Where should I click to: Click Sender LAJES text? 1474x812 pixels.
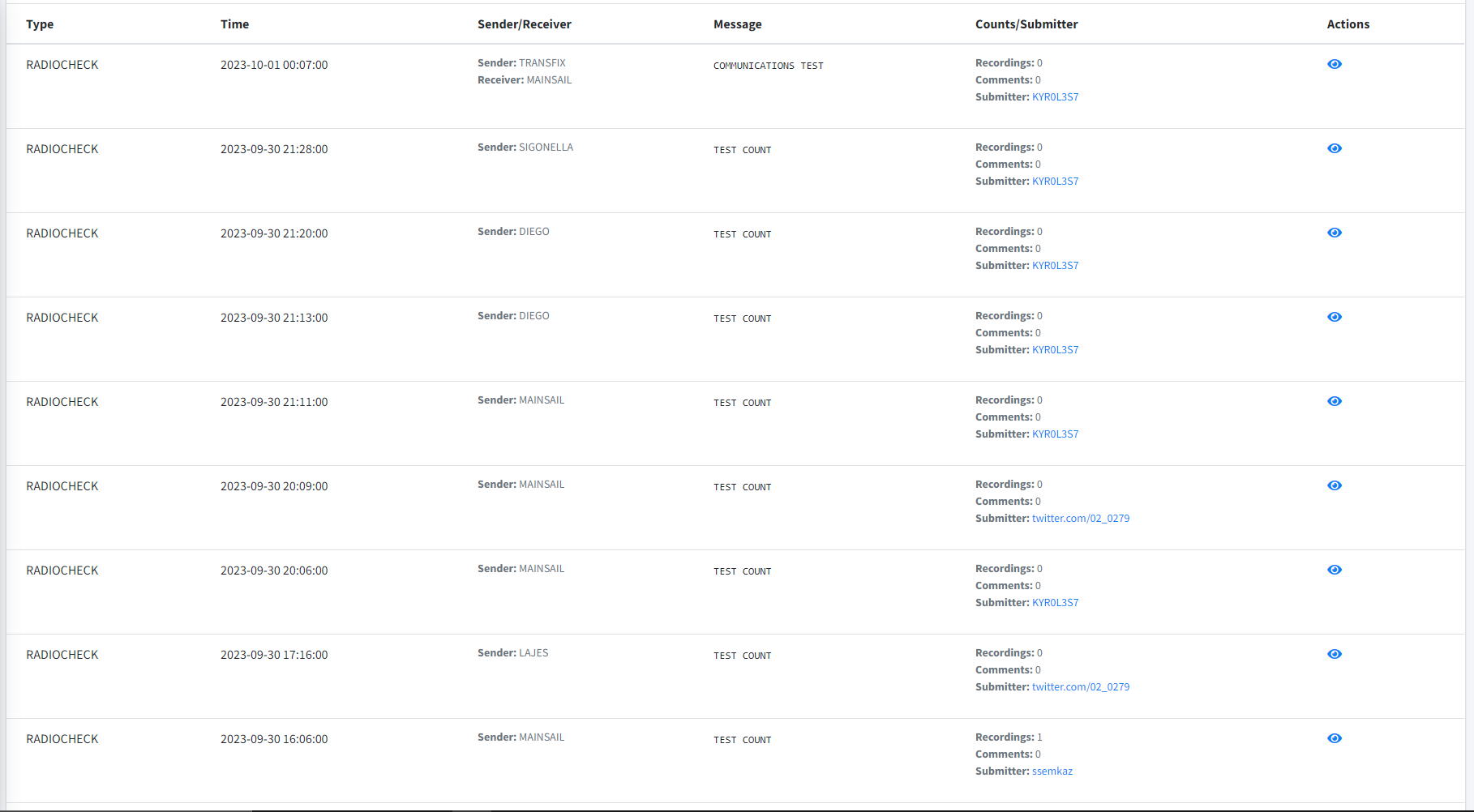click(x=513, y=653)
